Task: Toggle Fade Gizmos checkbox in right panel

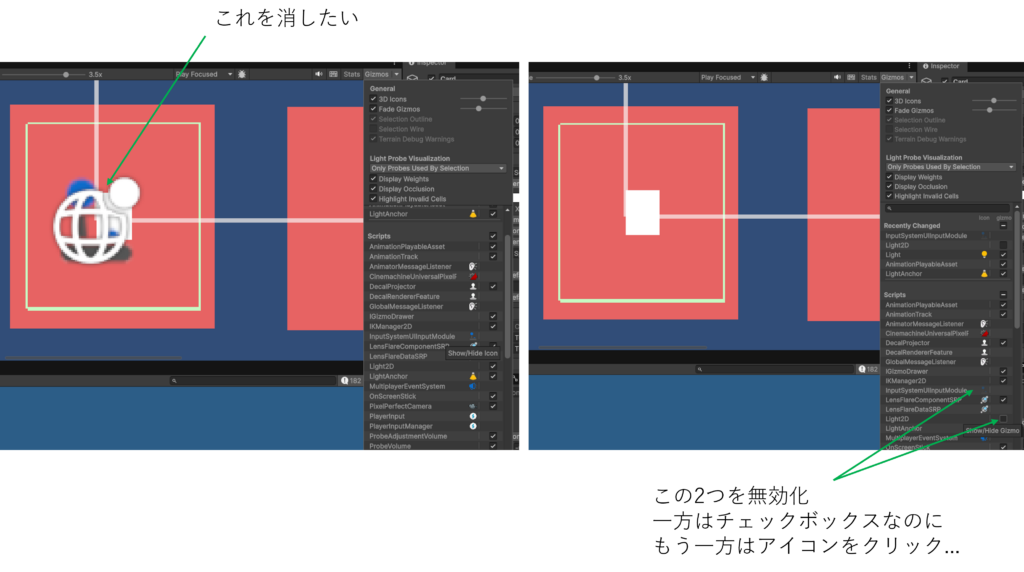Action: (889, 110)
